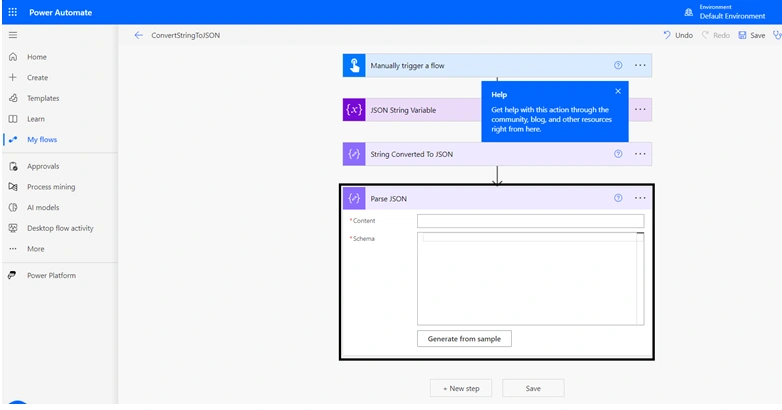Close the Help tooltip popup
The image size is (782, 410).
pyautogui.click(x=618, y=91)
